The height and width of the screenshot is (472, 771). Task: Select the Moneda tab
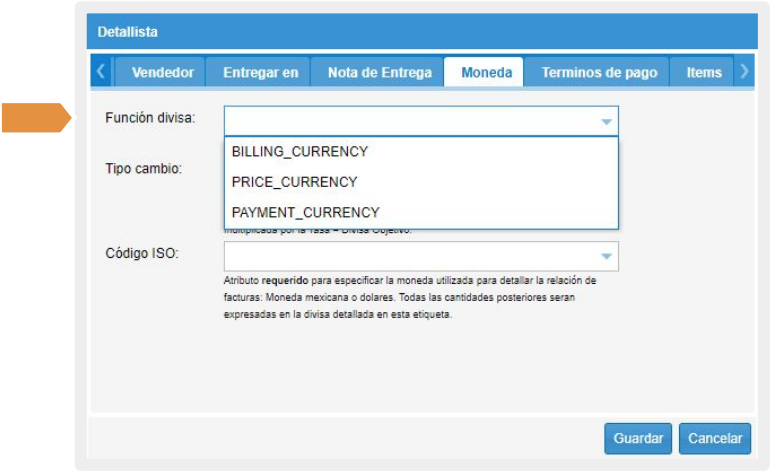[x=486, y=72]
